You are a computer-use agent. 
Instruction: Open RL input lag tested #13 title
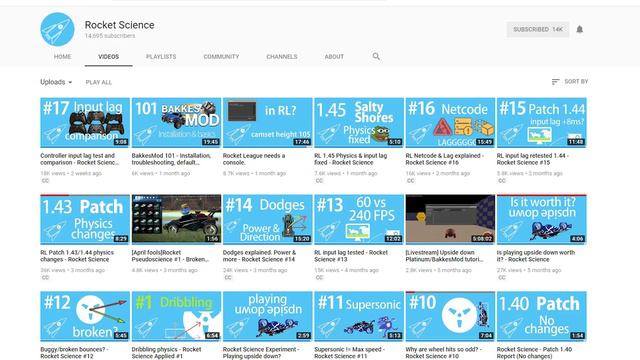[x=351, y=256]
